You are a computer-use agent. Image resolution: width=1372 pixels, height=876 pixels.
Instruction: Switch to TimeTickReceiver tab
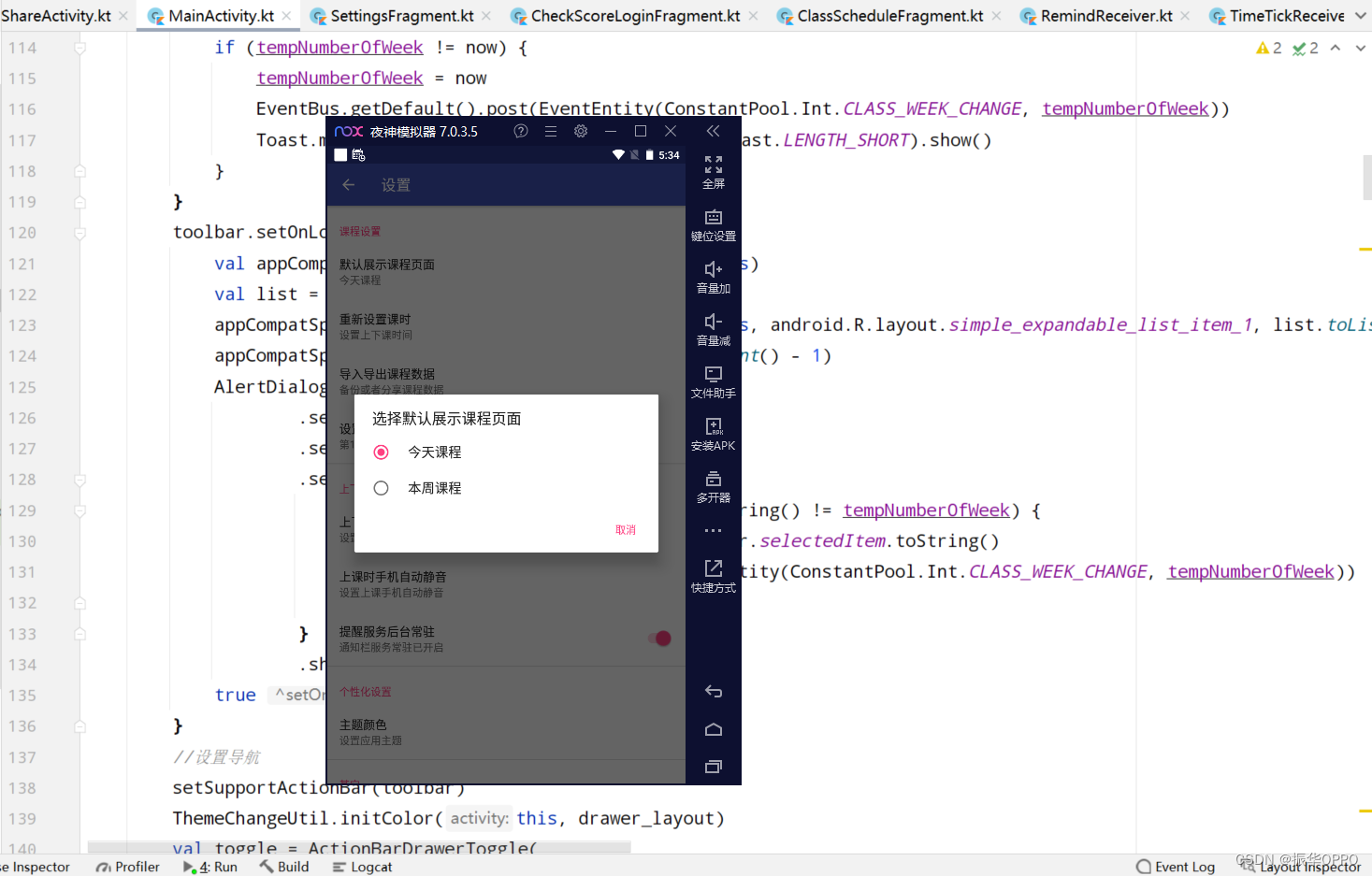1277,16
